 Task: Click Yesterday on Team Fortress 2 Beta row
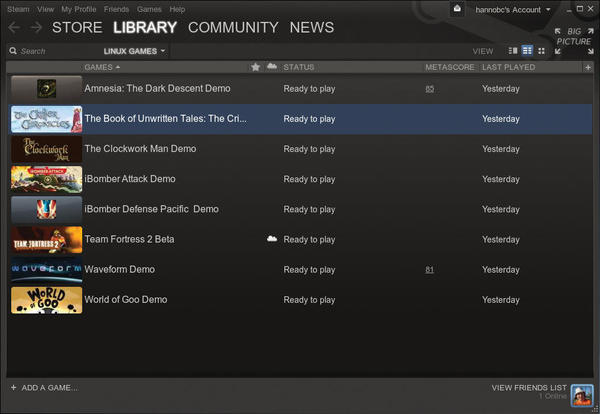coord(501,240)
